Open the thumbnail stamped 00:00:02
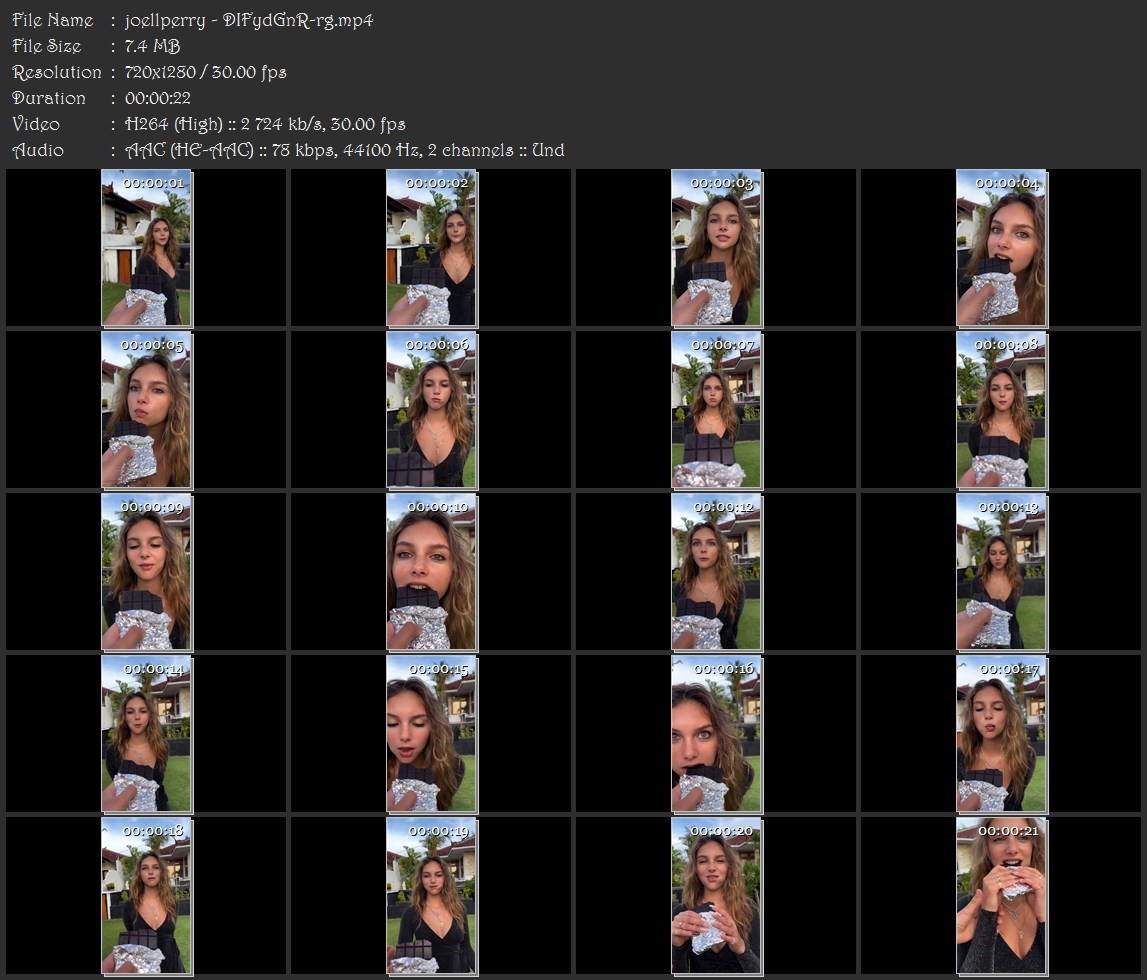The width and height of the screenshot is (1147, 980). tap(432, 248)
